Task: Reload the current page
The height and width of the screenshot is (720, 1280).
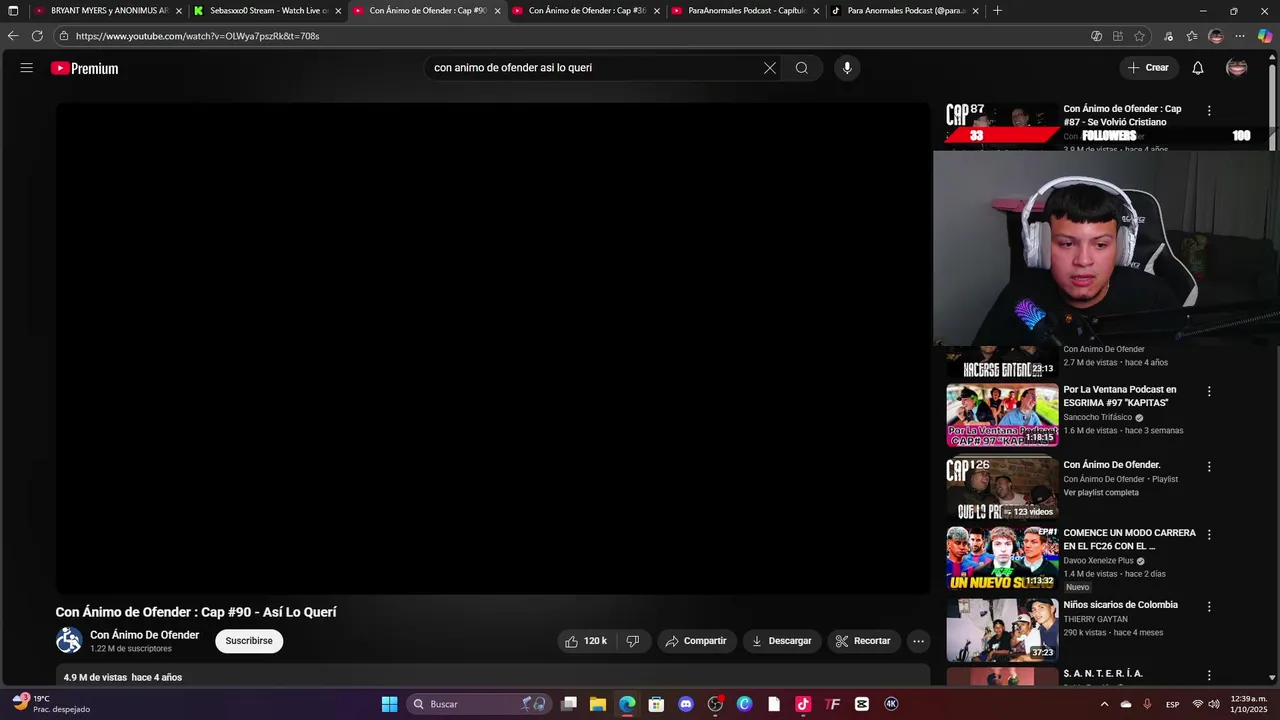Action: click(37, 36)
